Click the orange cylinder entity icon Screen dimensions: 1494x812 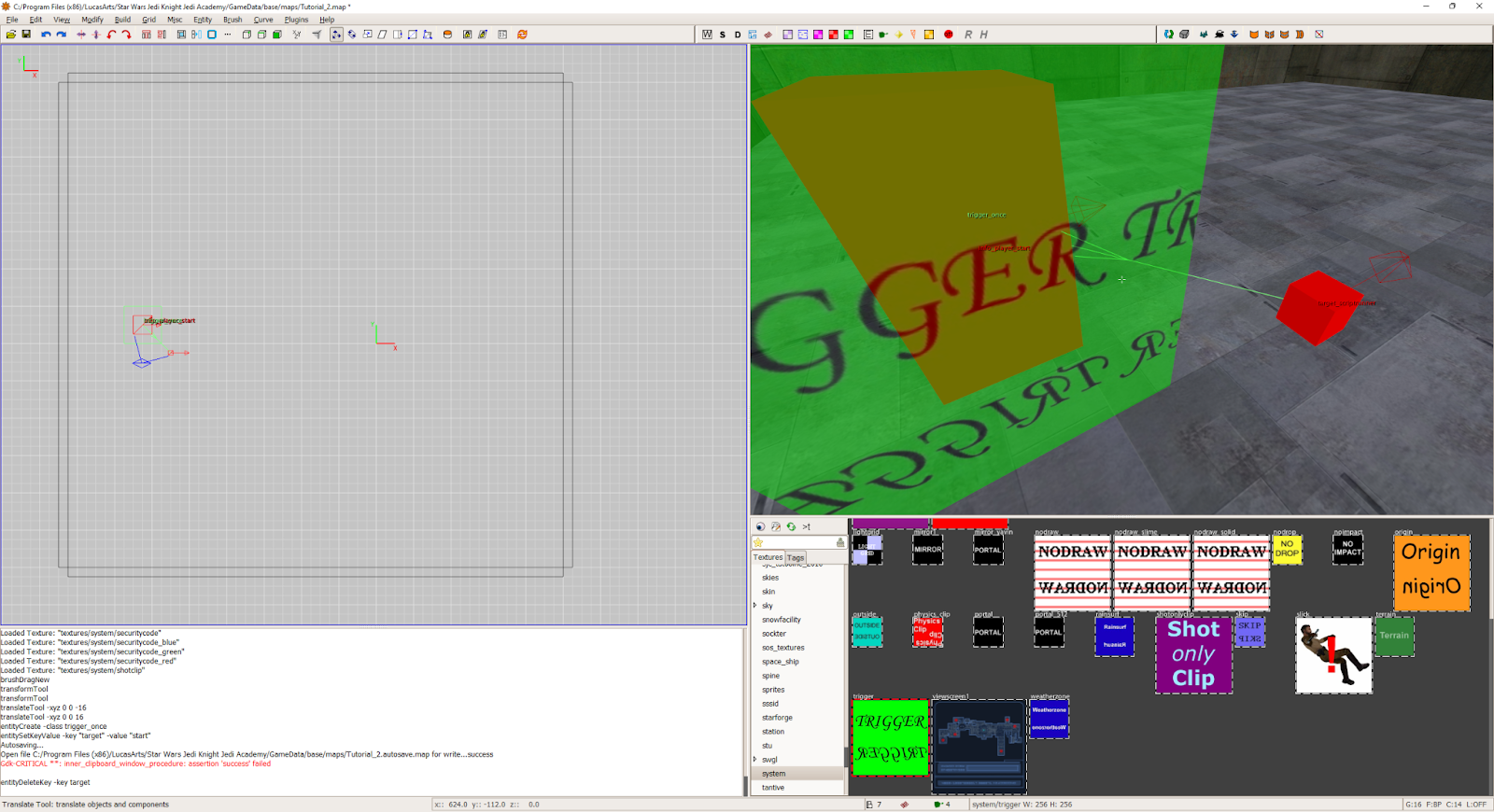447,35
